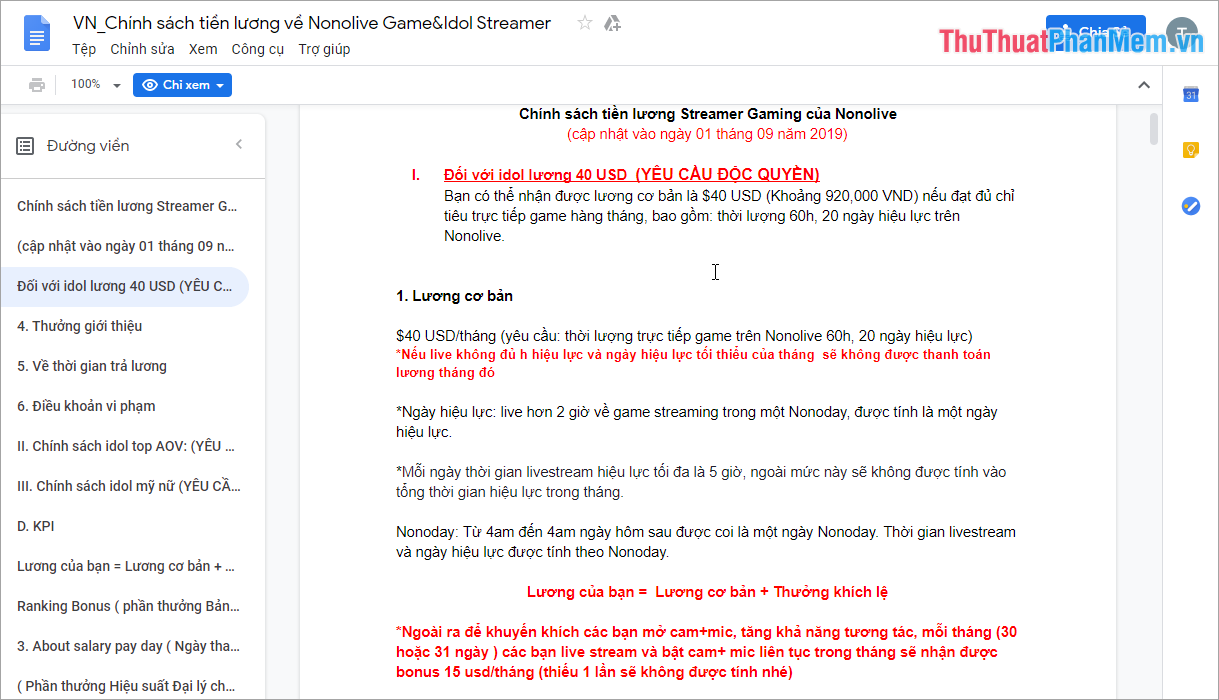
Task: Open Google Keep notes panel
Action: (x=1191, y=150)
